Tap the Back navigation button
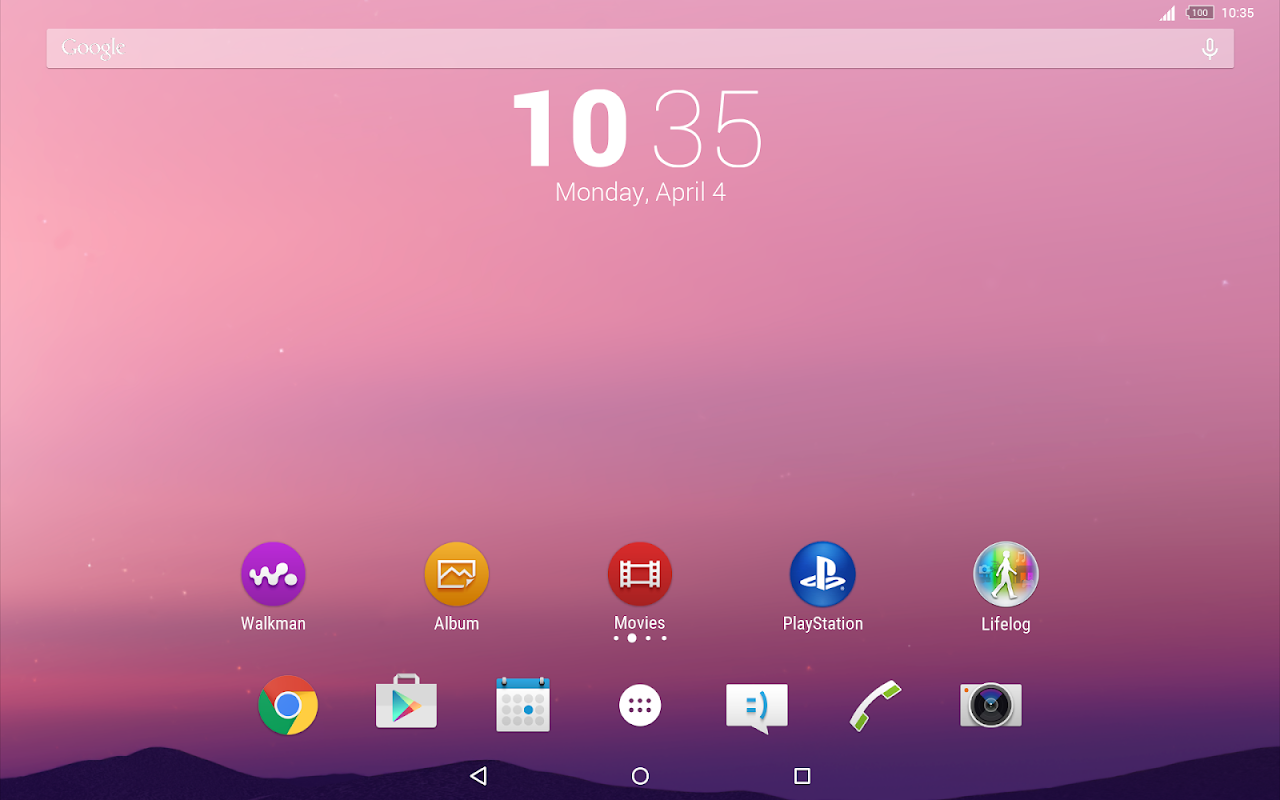1280x800 pixels. point(478,776)
